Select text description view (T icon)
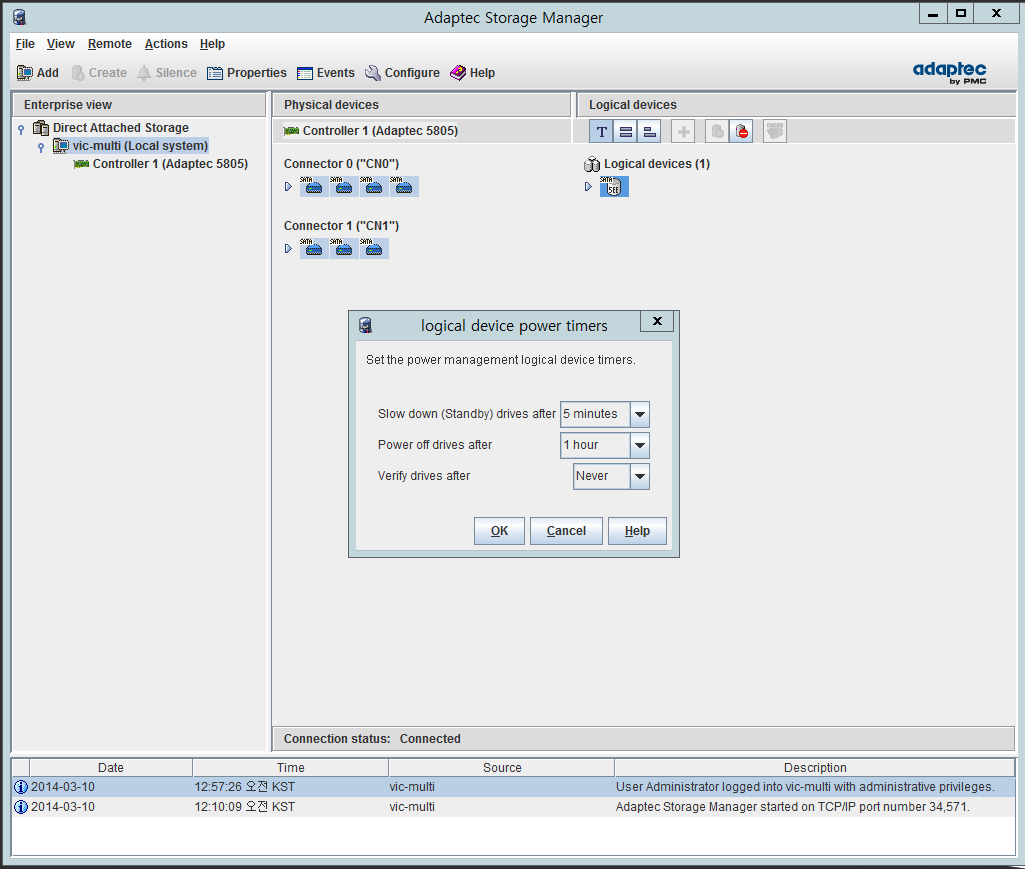The width and height of the screenshot is (1025, 869). 601,131
